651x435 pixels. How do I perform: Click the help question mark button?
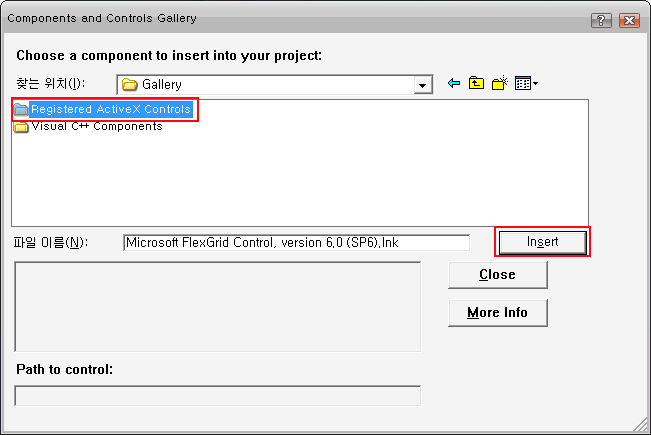(x=601, y=20)
